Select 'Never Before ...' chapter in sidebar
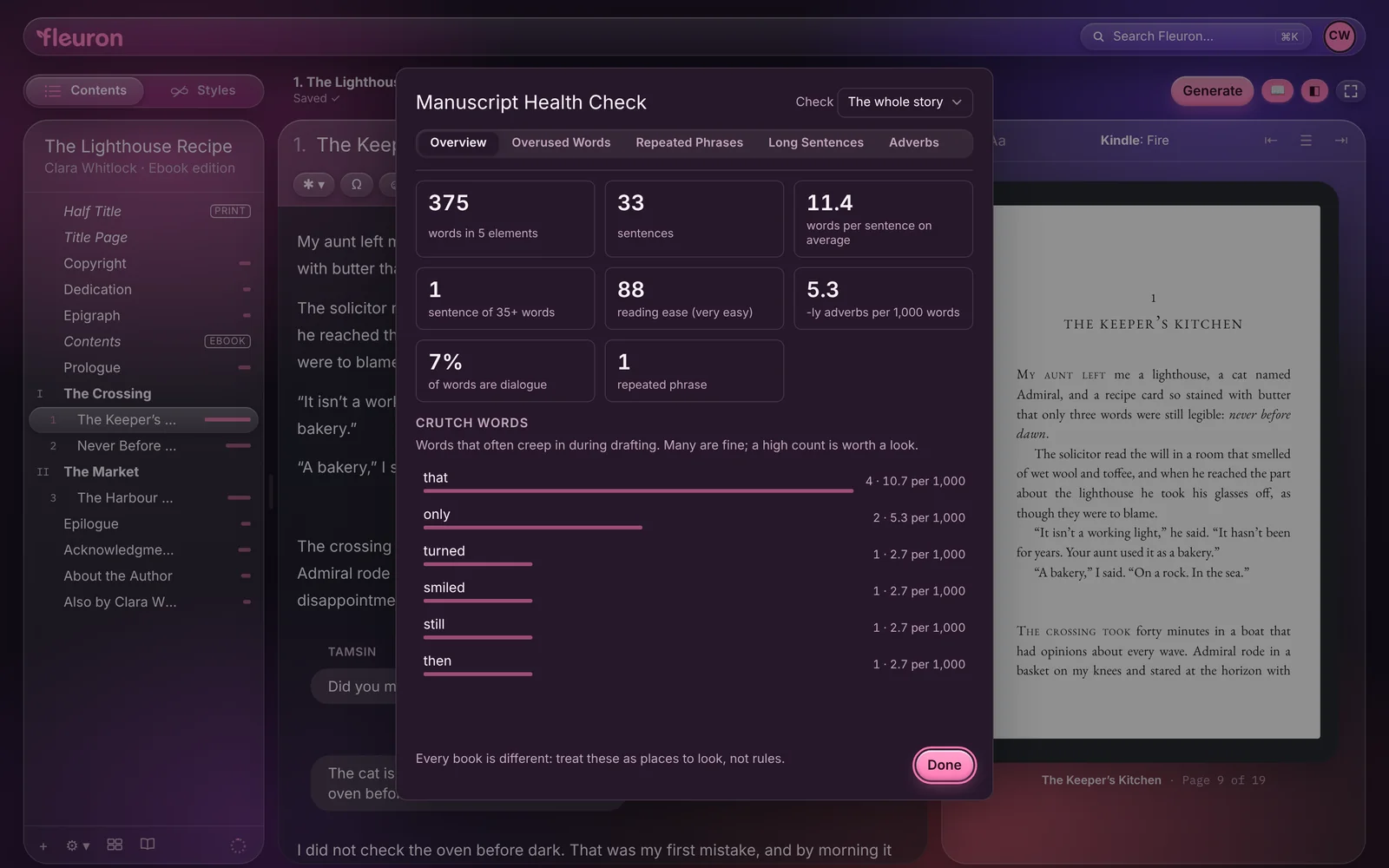The image size is (1389, 868). (144, 445)
